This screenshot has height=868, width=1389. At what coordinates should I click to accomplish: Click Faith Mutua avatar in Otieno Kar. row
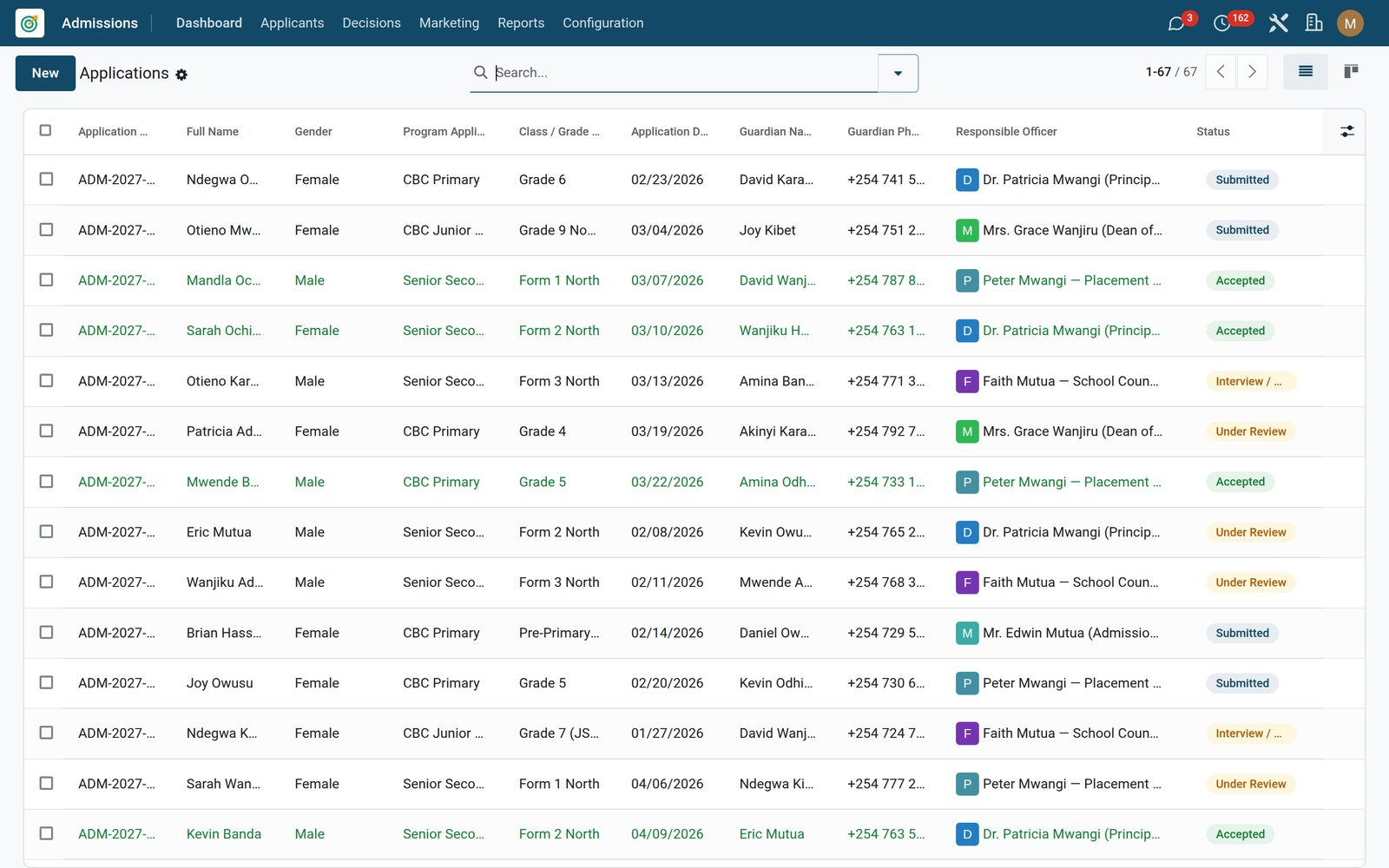[x=967, y=381]
